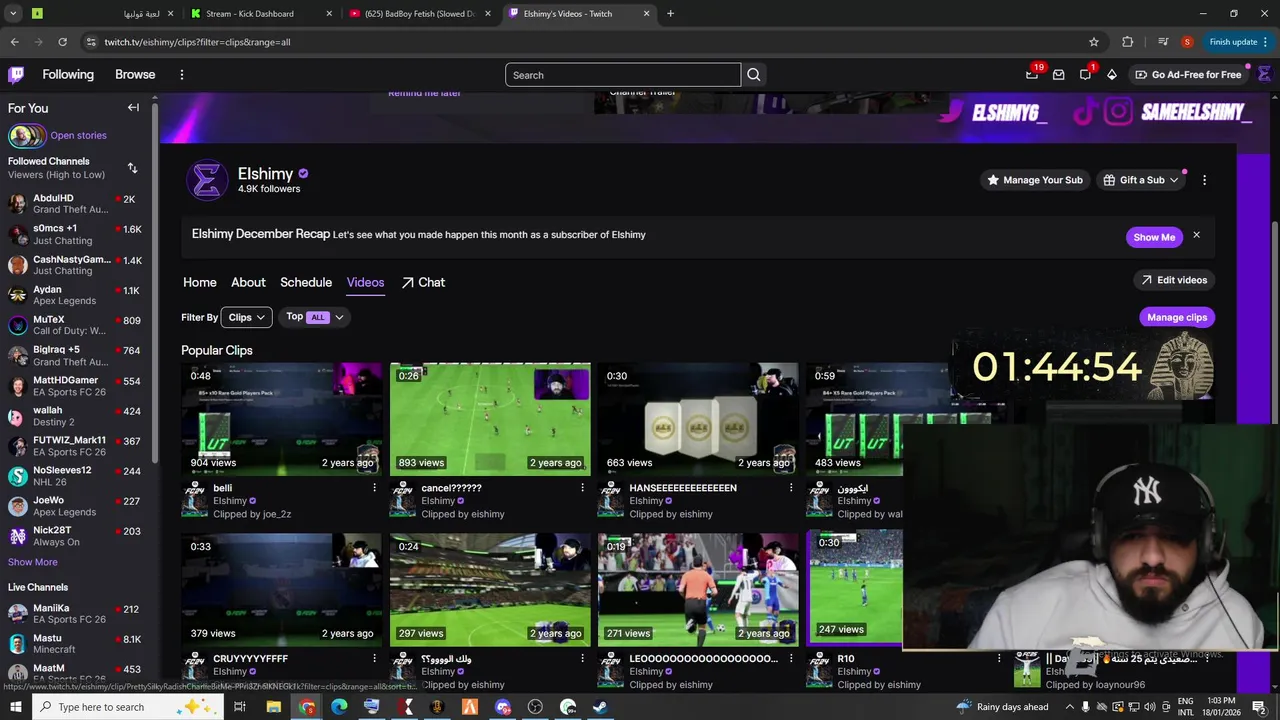Image resolution: width=1280 pixels, height=720 pixels.
Task: Switch to the Home channel tab
Action: (200, 282)
